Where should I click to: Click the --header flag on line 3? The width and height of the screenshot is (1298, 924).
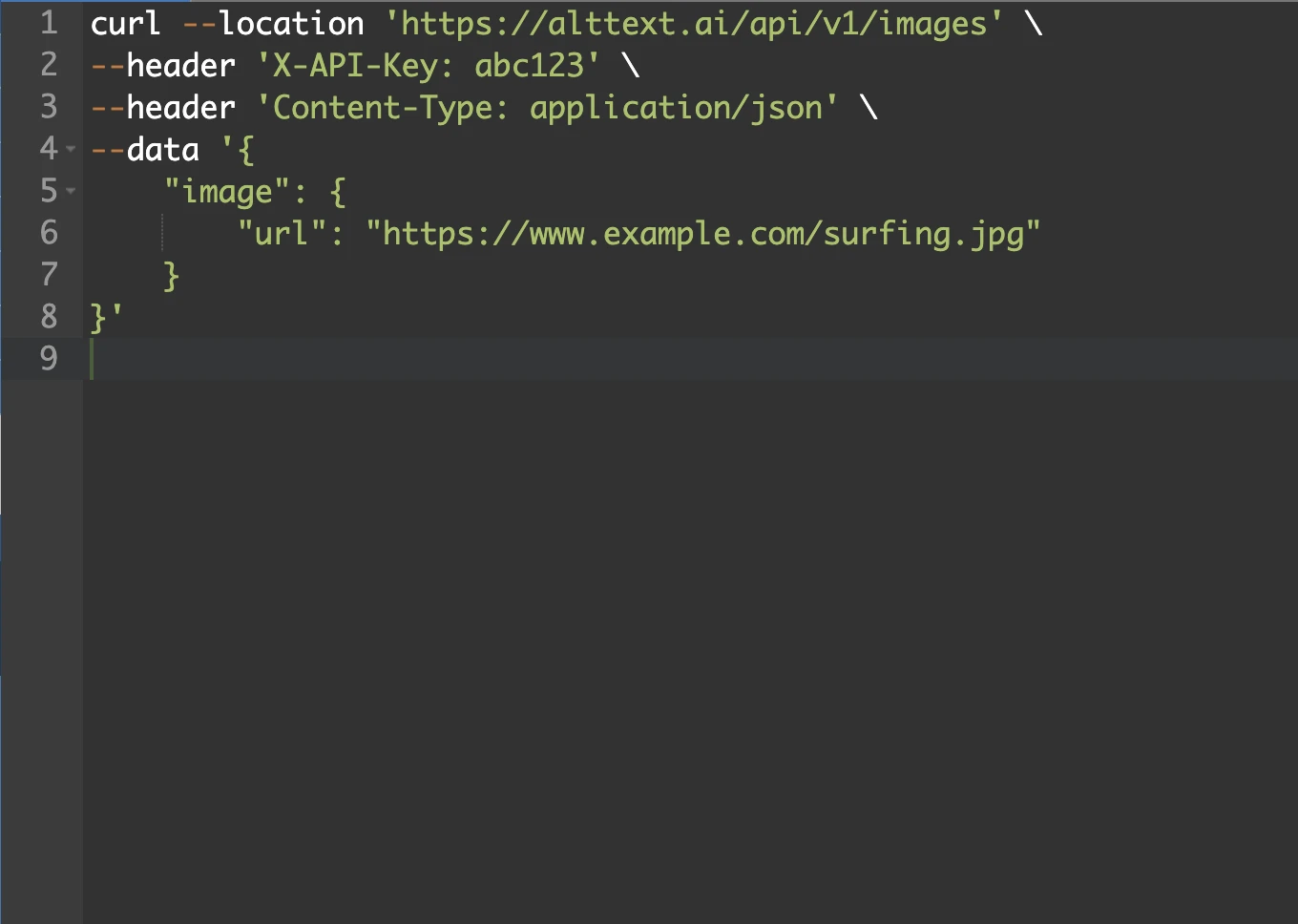click(163, 107)
